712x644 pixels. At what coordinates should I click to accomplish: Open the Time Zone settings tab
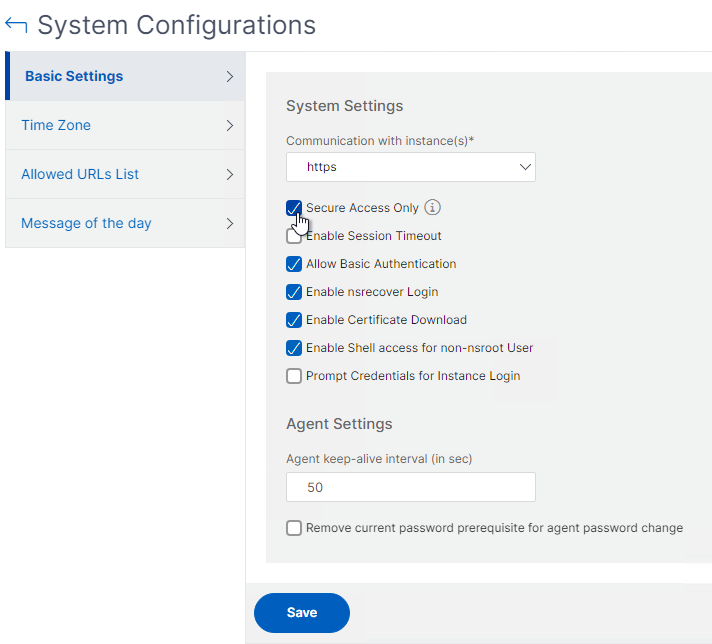pos(125,125)
